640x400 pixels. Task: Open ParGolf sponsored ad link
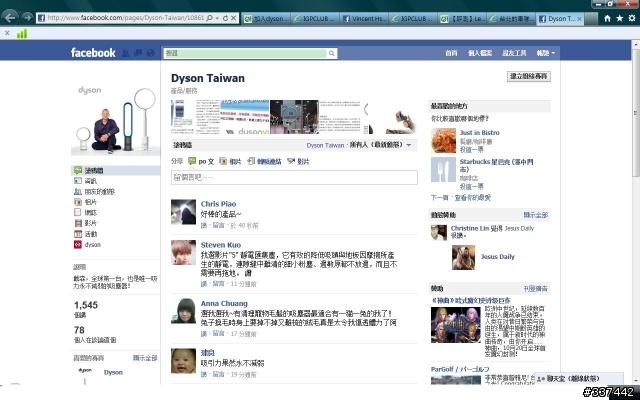(x=460, y=369)
